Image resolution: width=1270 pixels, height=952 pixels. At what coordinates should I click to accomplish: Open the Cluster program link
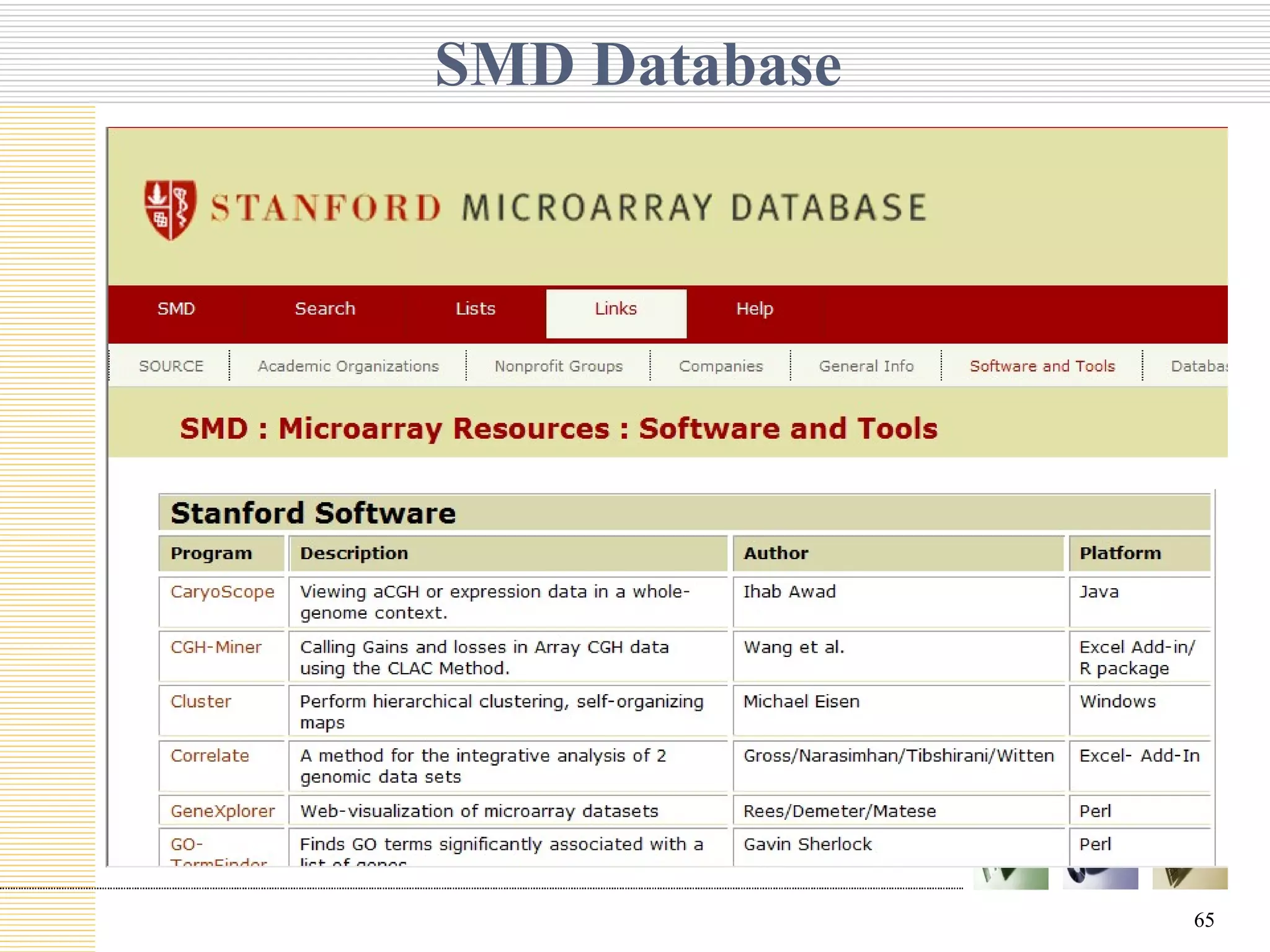coord(201,702)
